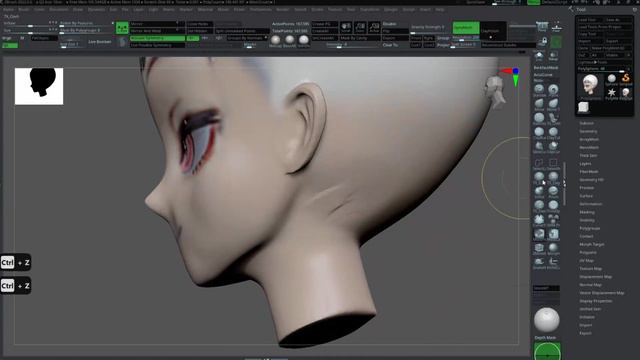Click the green symmetry face icon
This screenshot has height=360, width=640.
tap(122, 28)
